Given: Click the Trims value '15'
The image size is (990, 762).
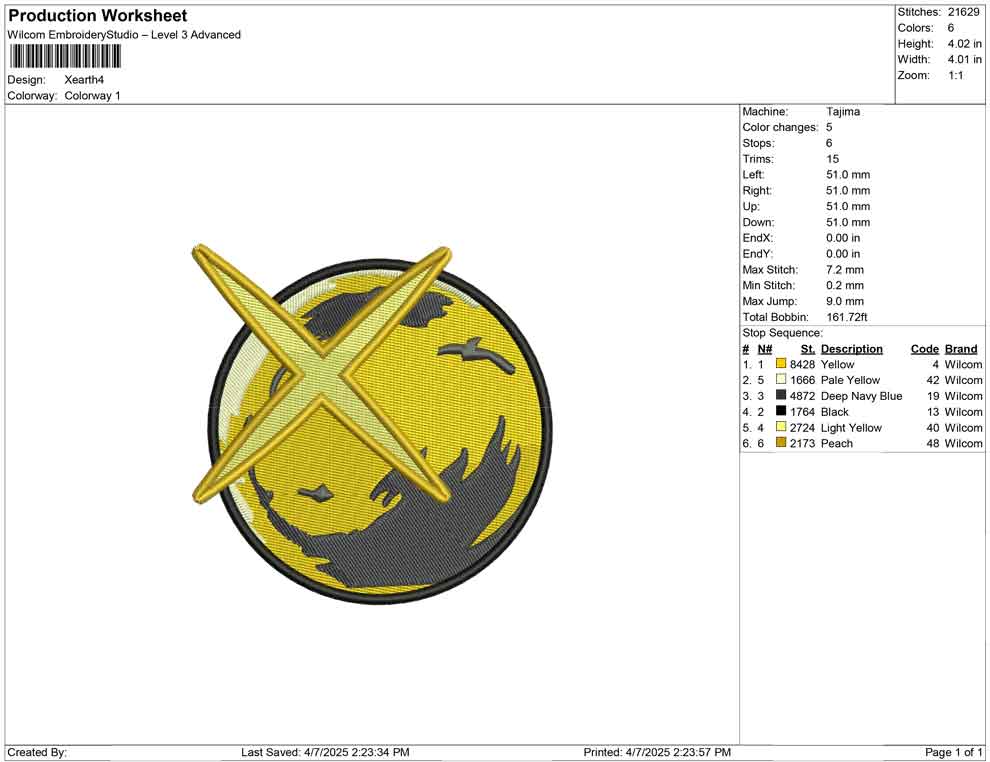Looking at the screenshot, I should point(832,159).
